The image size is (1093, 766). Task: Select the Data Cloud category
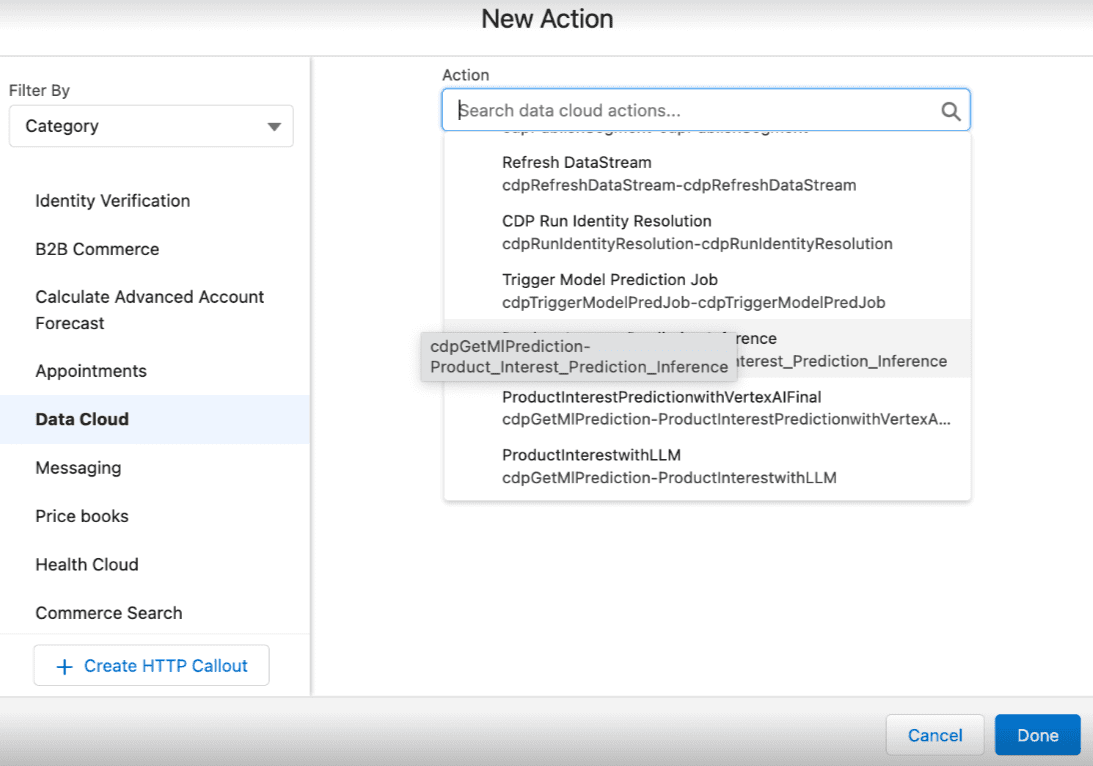82,419
